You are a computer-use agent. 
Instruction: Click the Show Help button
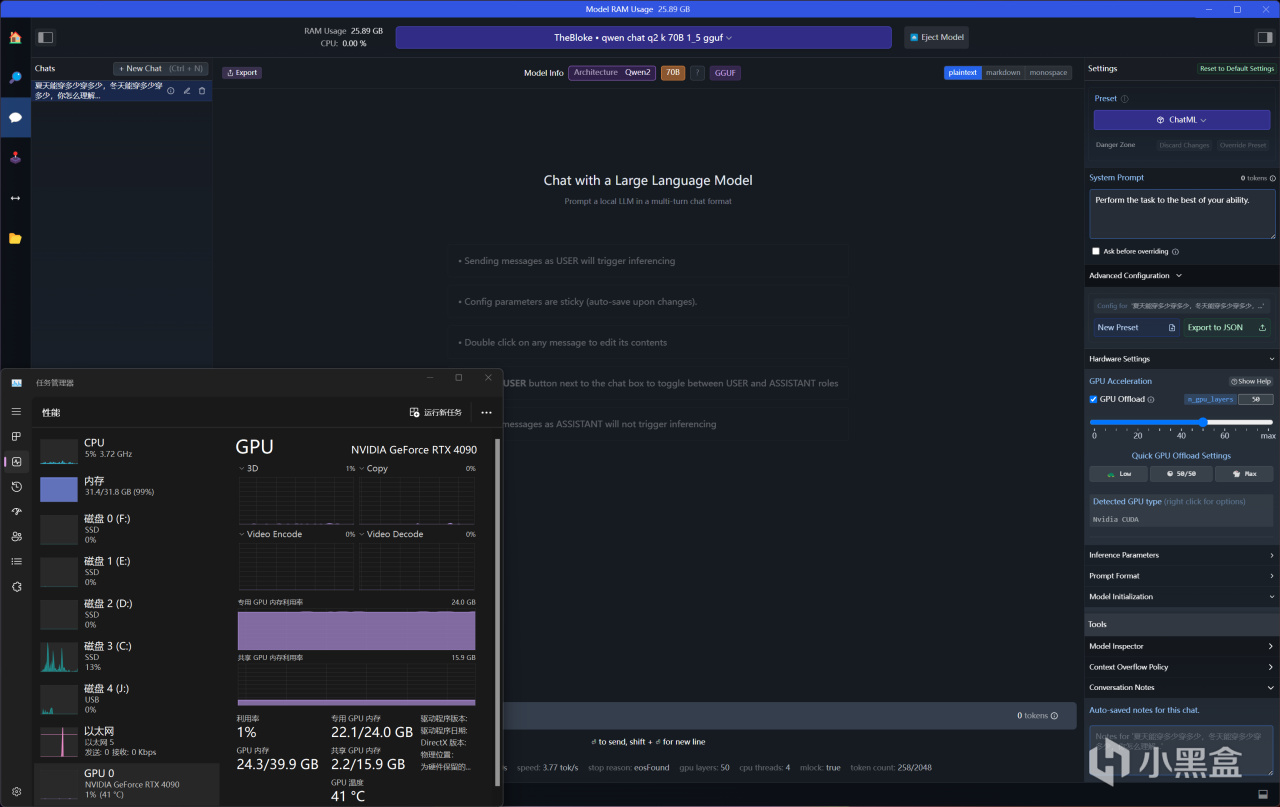pyautogui.click(x=1251, y=381)
